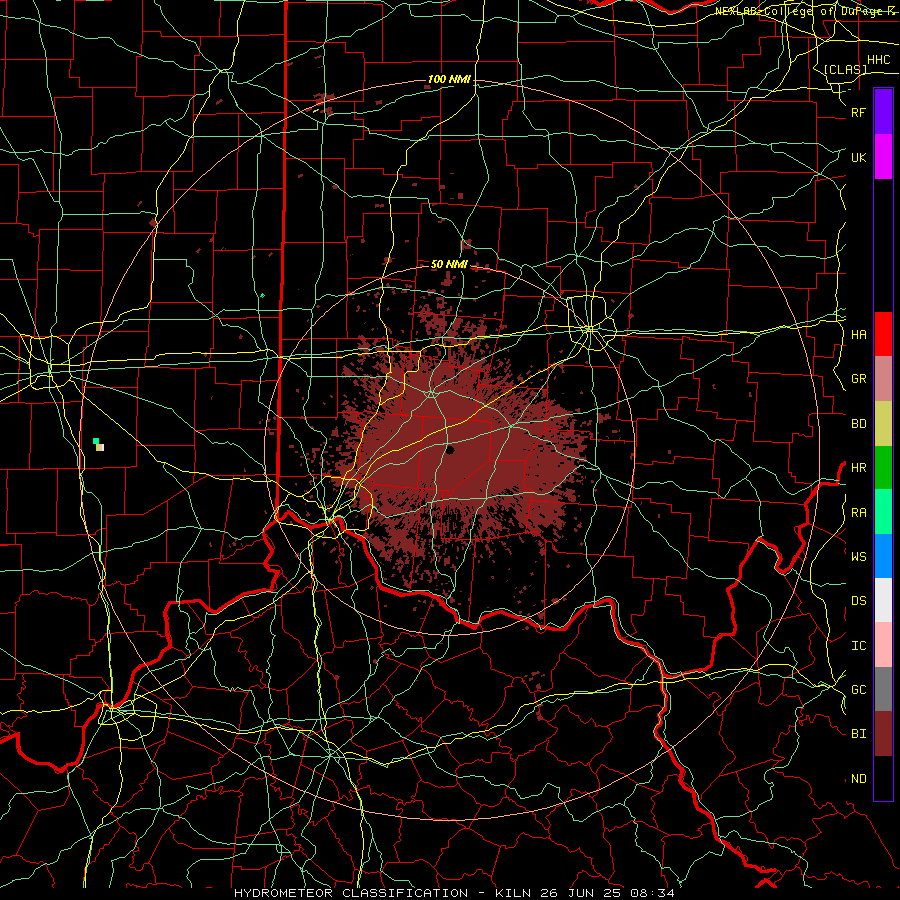Click the 'IC' legend label
Screen dimensions: 900x900
pos(858,646)
